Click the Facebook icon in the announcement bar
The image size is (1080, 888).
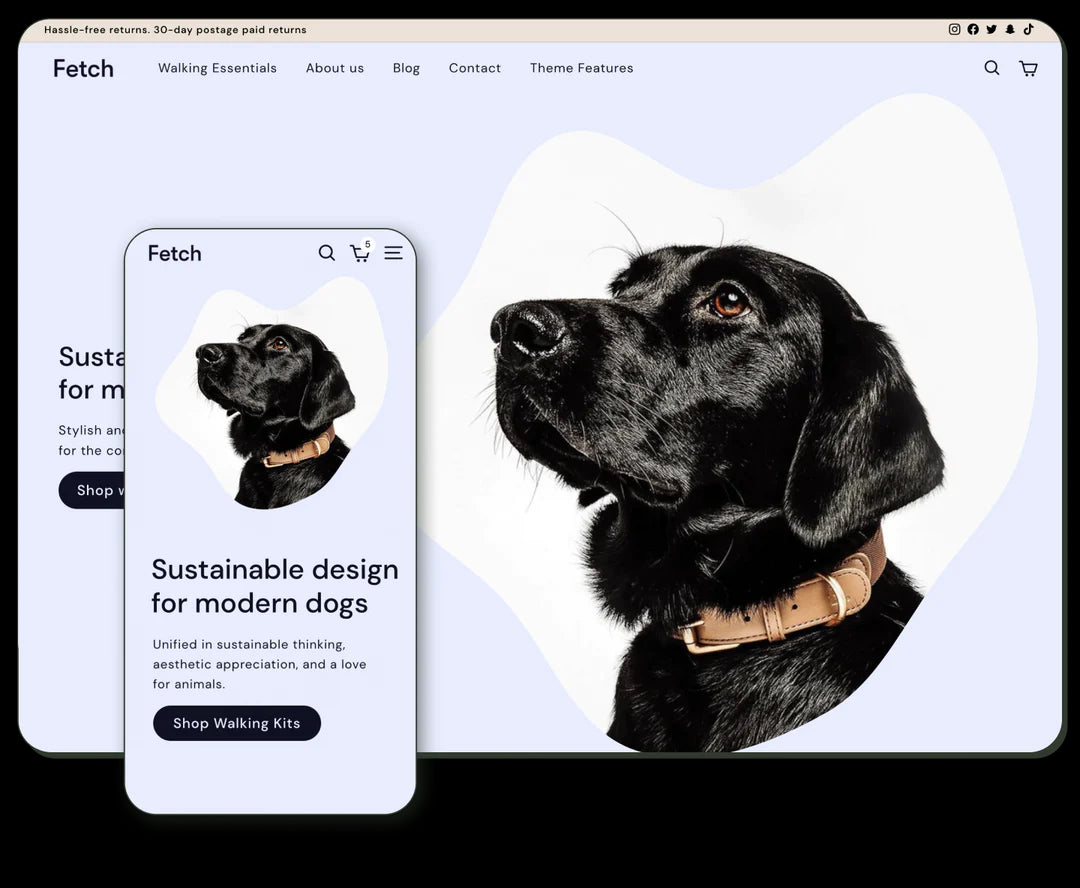972,29
